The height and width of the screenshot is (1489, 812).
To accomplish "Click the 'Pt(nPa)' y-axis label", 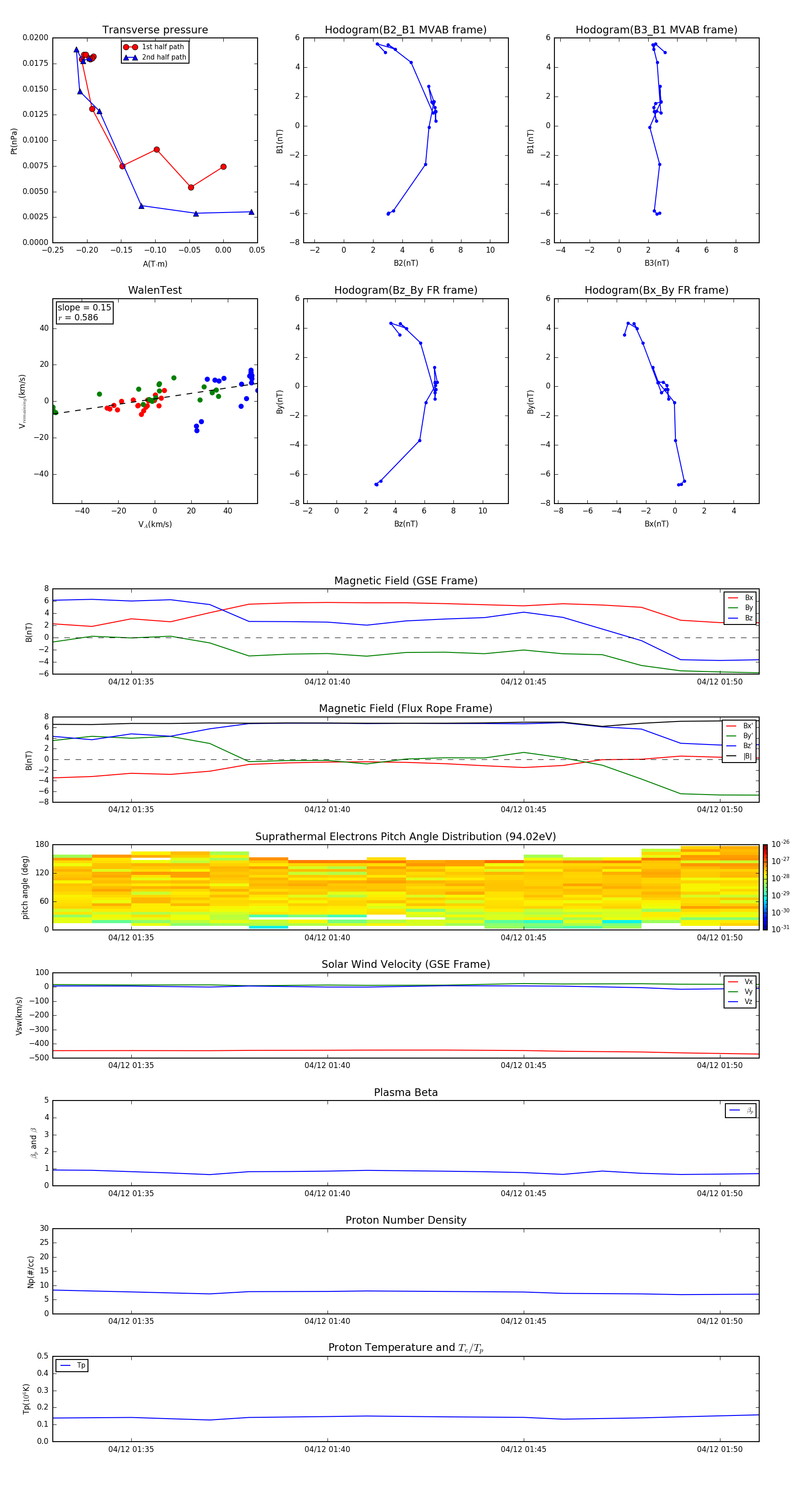I will pos(14,141).
